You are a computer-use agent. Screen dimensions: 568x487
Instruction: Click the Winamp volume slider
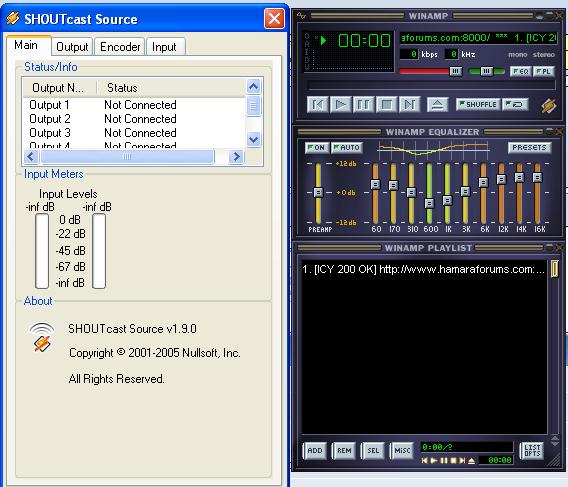point(431,71)
